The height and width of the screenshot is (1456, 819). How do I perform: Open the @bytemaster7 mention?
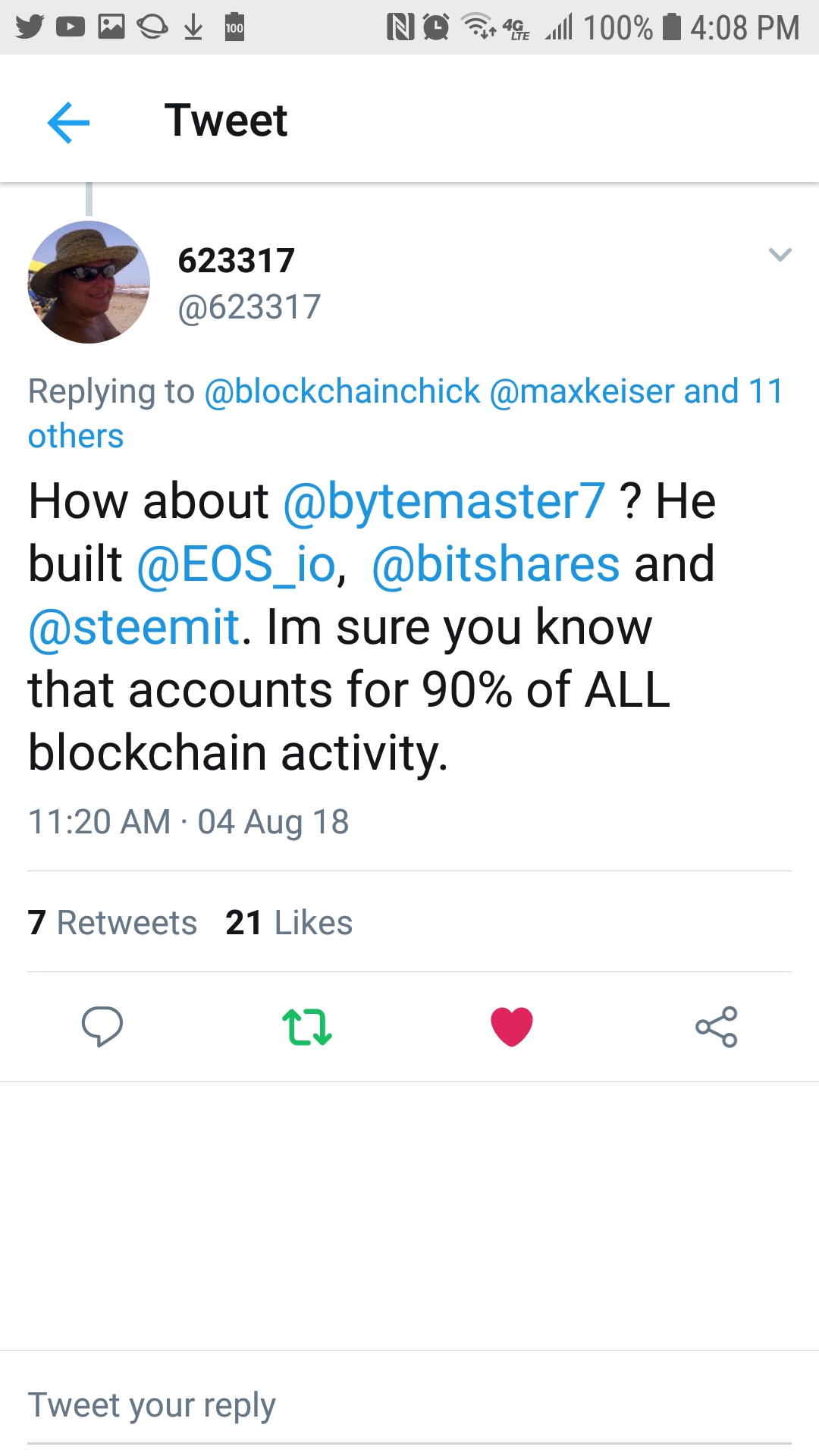pos(444,501)
